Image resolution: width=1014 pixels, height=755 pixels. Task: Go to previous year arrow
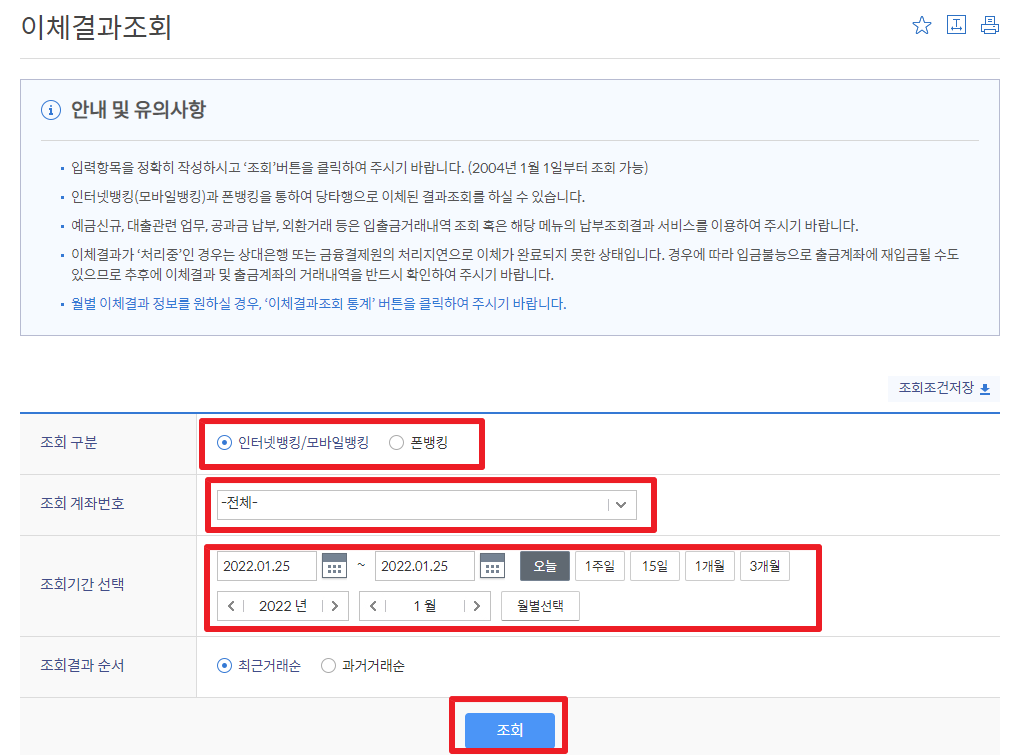(x=231, y=606)
